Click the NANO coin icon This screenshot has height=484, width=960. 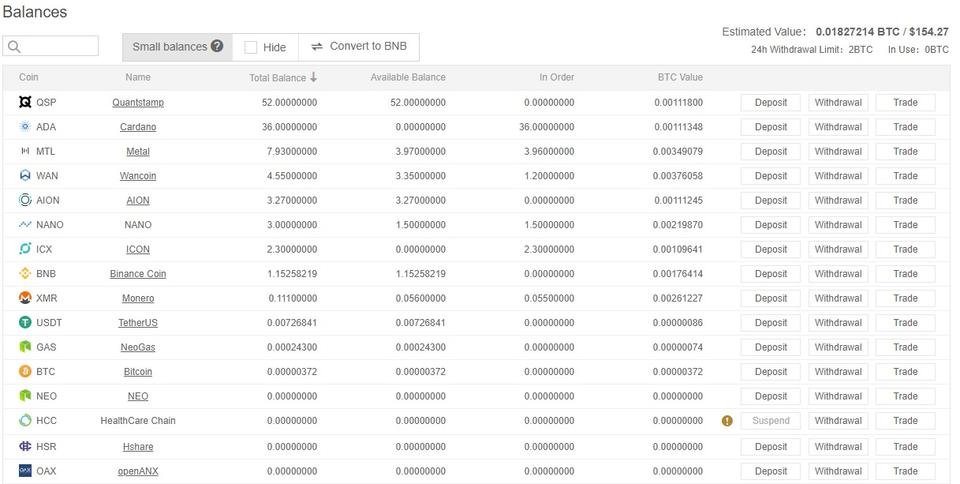pyautogui.click(x=25, y=225)
